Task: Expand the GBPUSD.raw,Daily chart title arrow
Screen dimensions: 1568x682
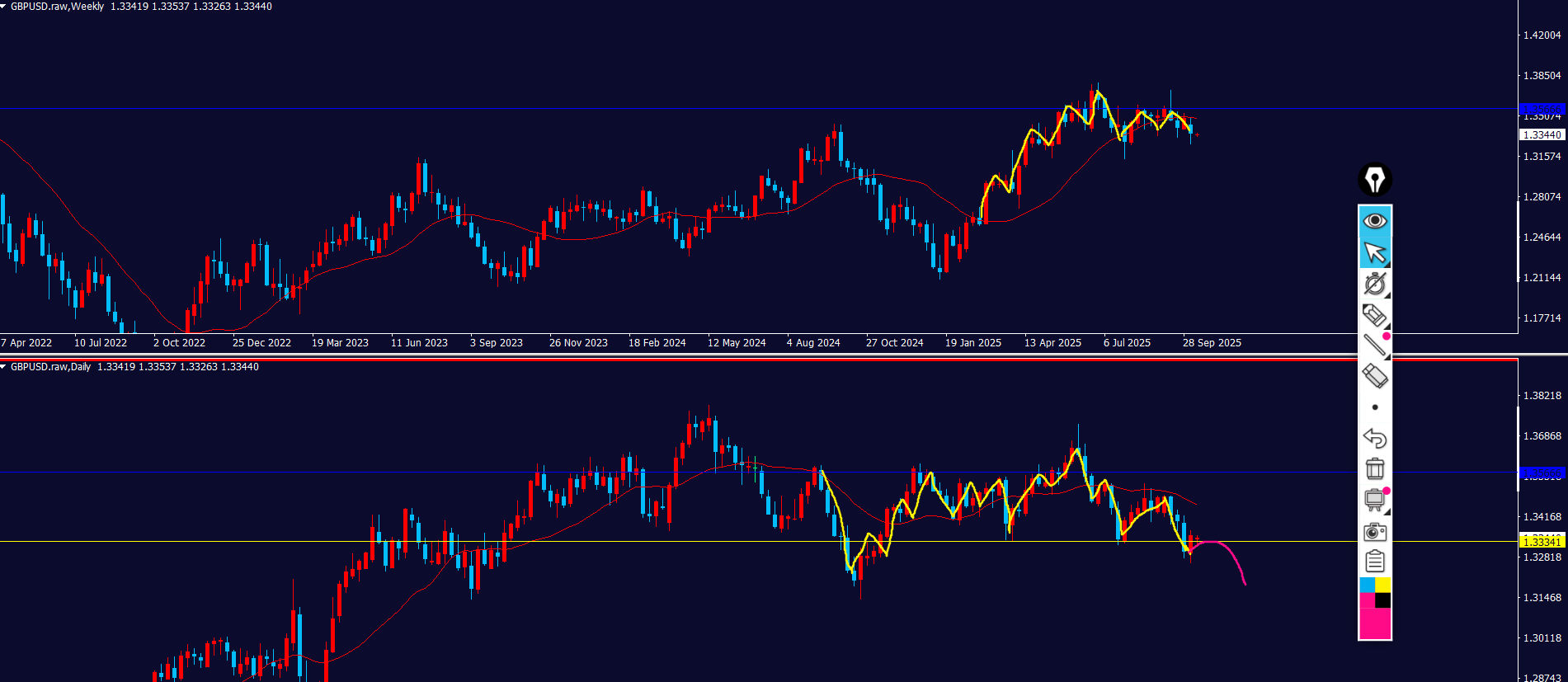Action: click(x=4, y=367)
